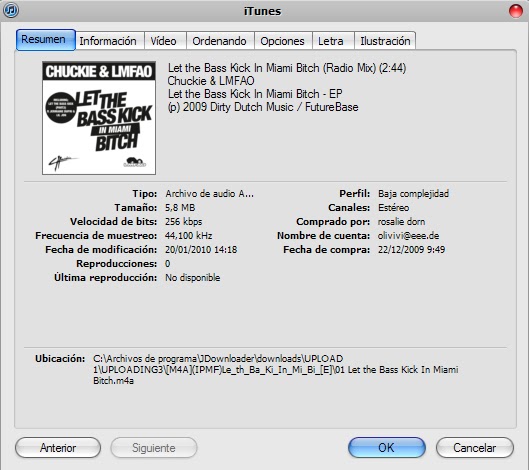The height and width of the screenshot is (470, 529).
Task: Confirm with the OK button
Action: pyautogui.click(x=387, y=448)
